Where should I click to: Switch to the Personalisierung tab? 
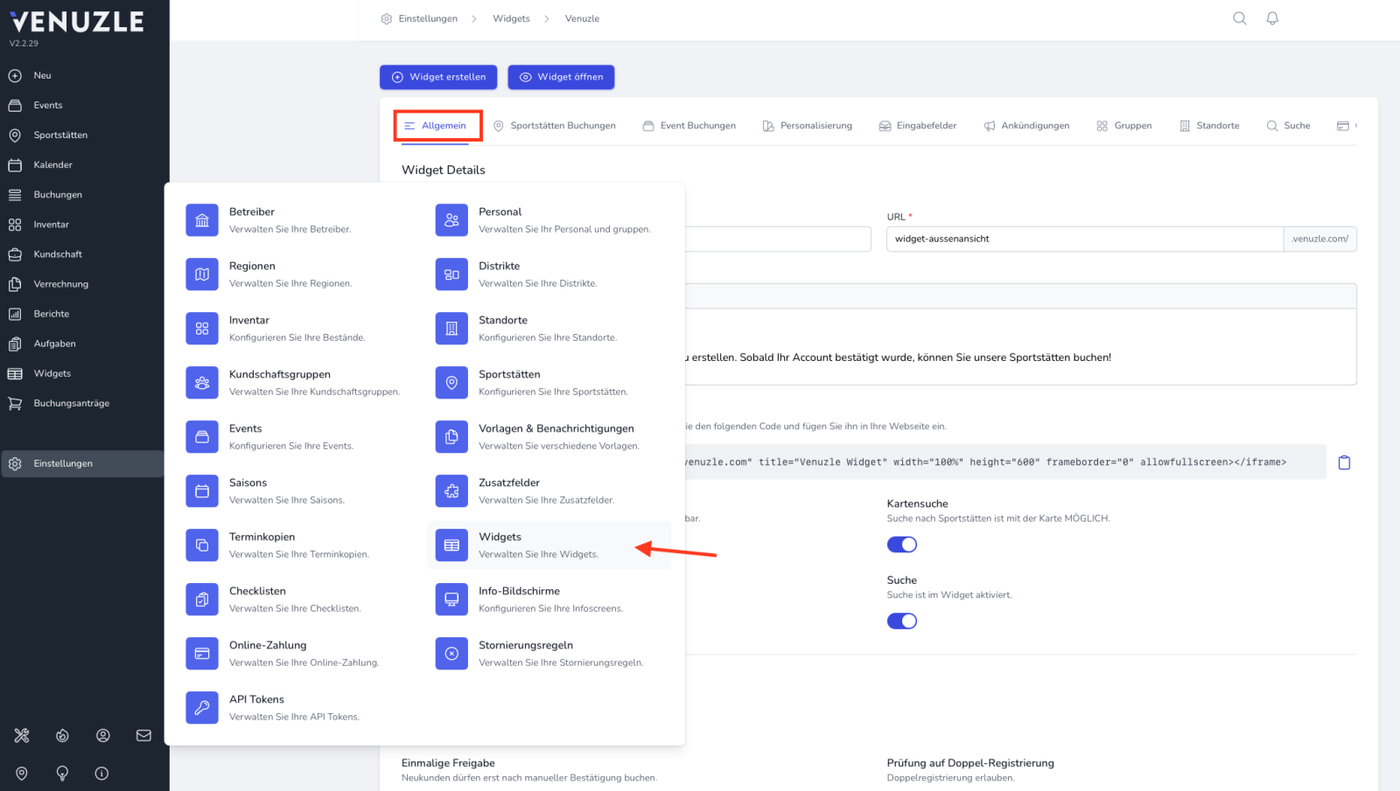click(807, 126)
